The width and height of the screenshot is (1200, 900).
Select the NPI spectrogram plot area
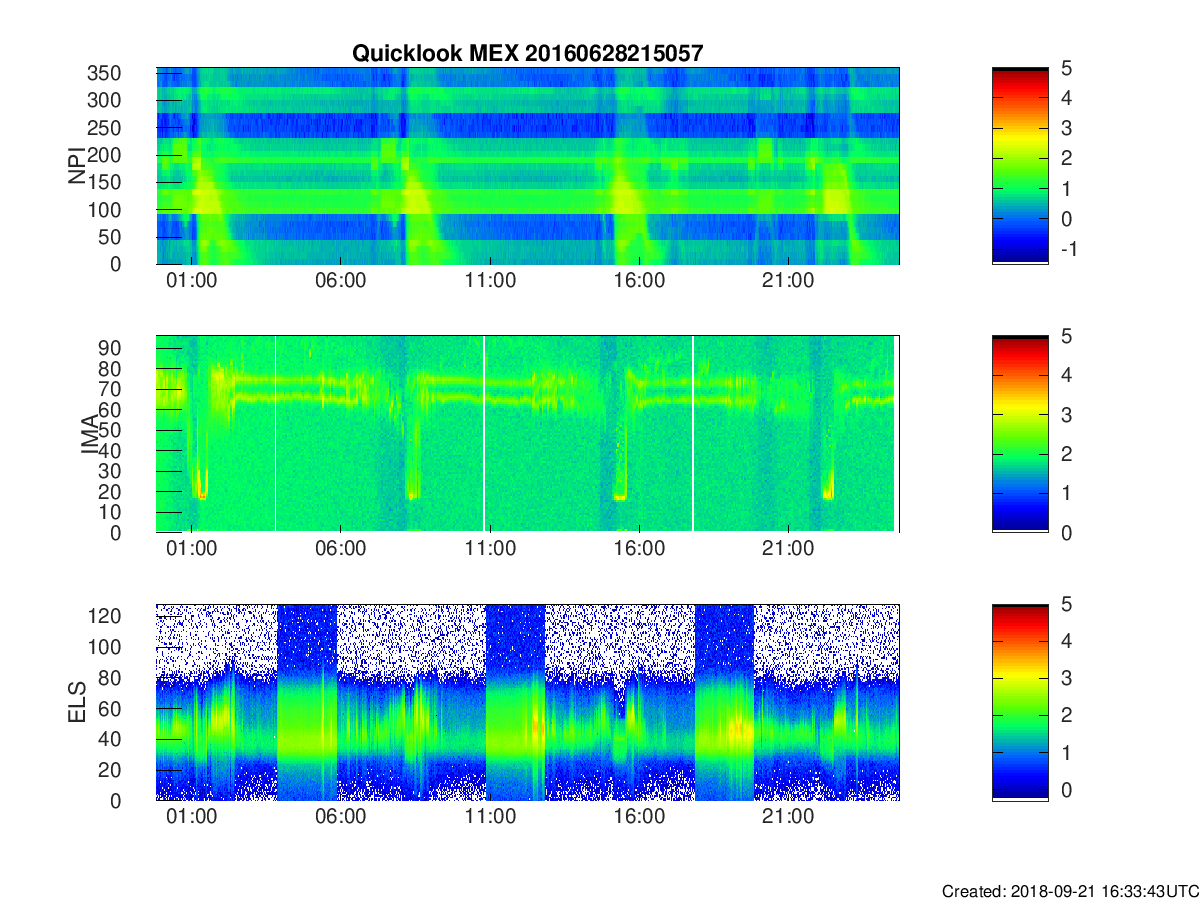528,166
